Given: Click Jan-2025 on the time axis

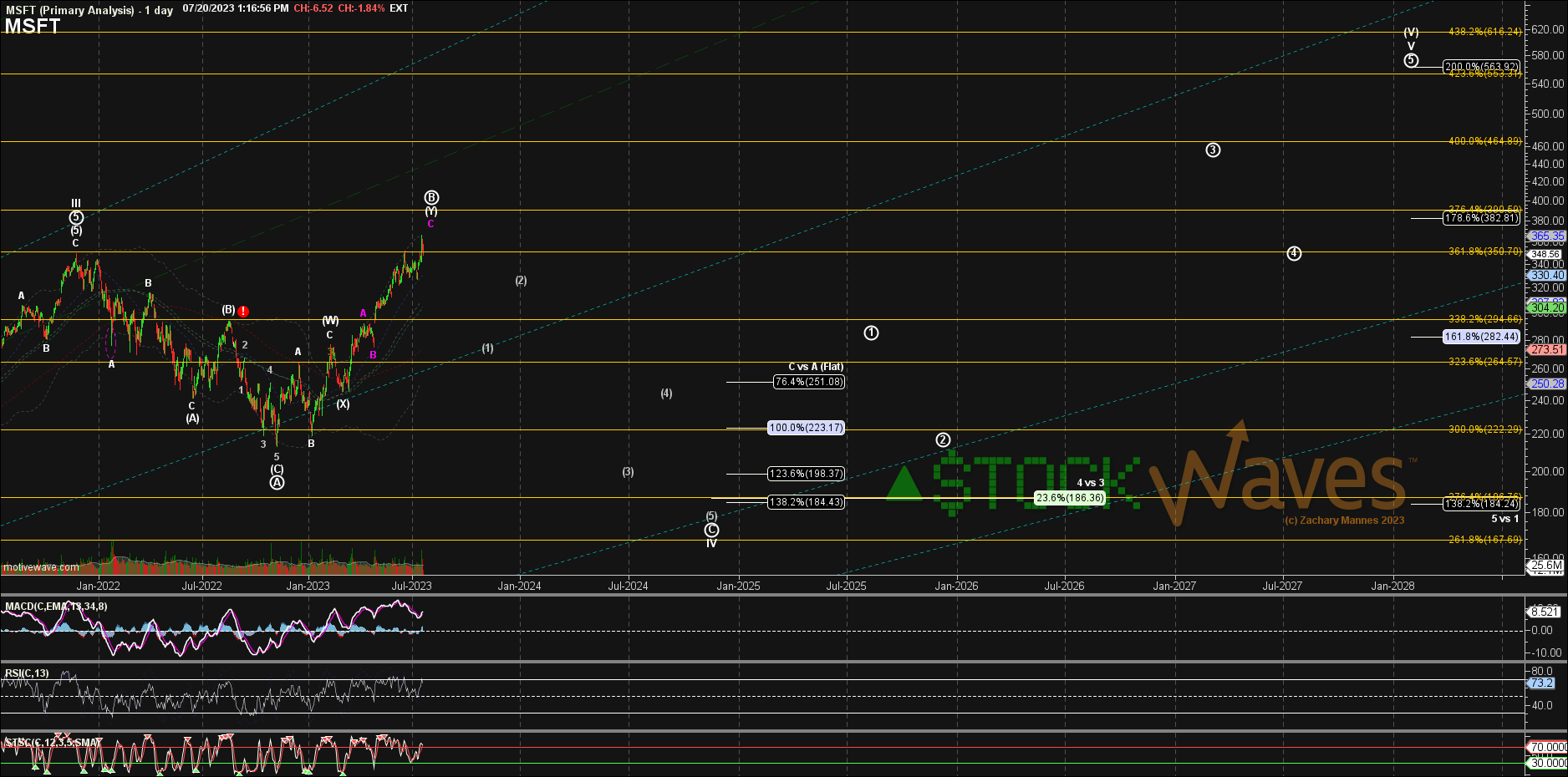Looking at the screenshot, I should coord(739,586).
